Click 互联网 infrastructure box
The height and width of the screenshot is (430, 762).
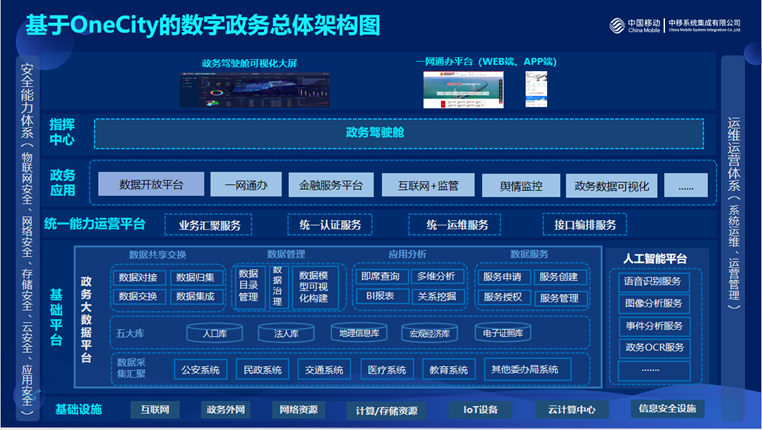pyautogui.click(x=155, y=410)
